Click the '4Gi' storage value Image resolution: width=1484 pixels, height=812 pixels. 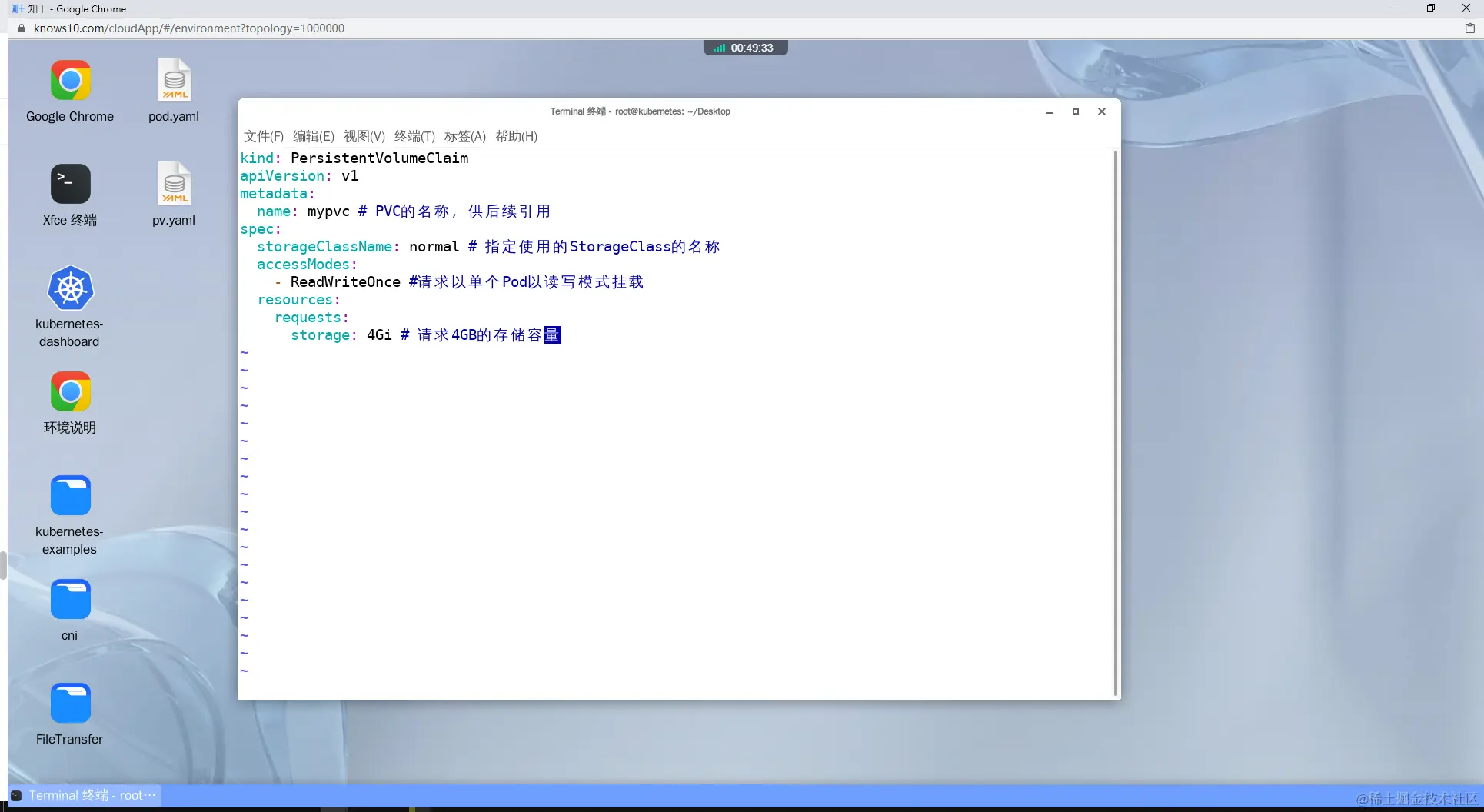pos(380,335)
